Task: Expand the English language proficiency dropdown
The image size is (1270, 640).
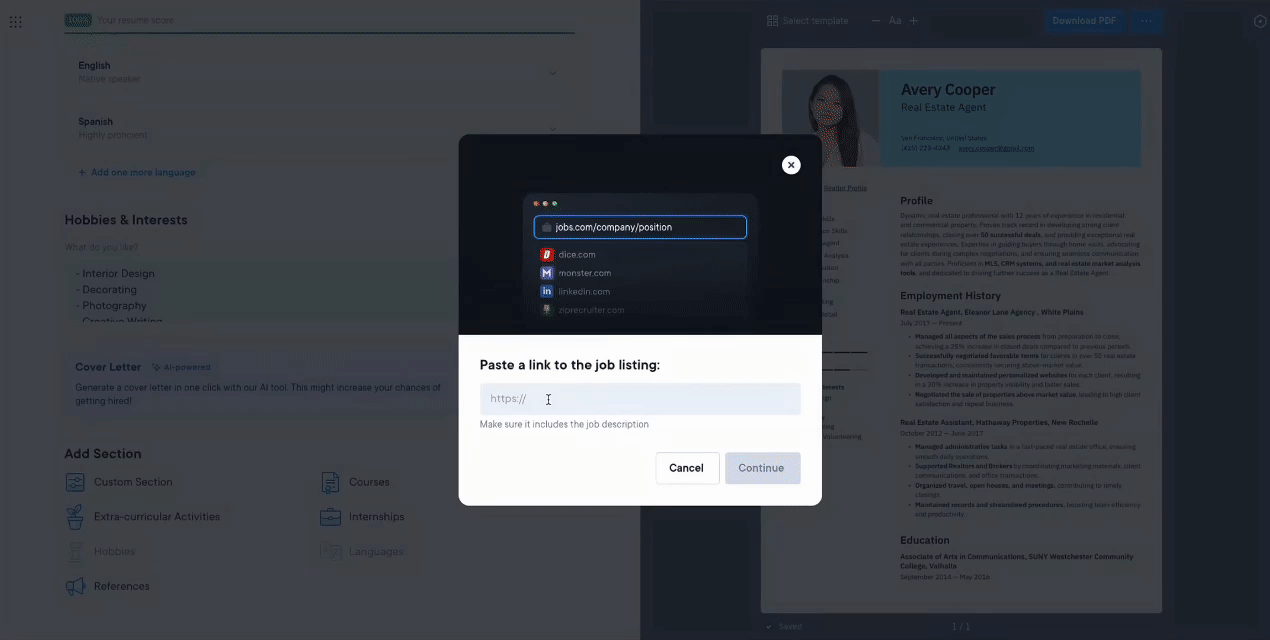Action: point(553,73)
